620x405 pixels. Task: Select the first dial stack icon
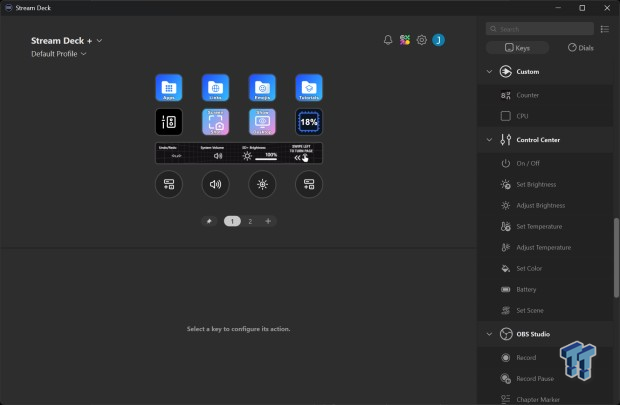point(169,184)
